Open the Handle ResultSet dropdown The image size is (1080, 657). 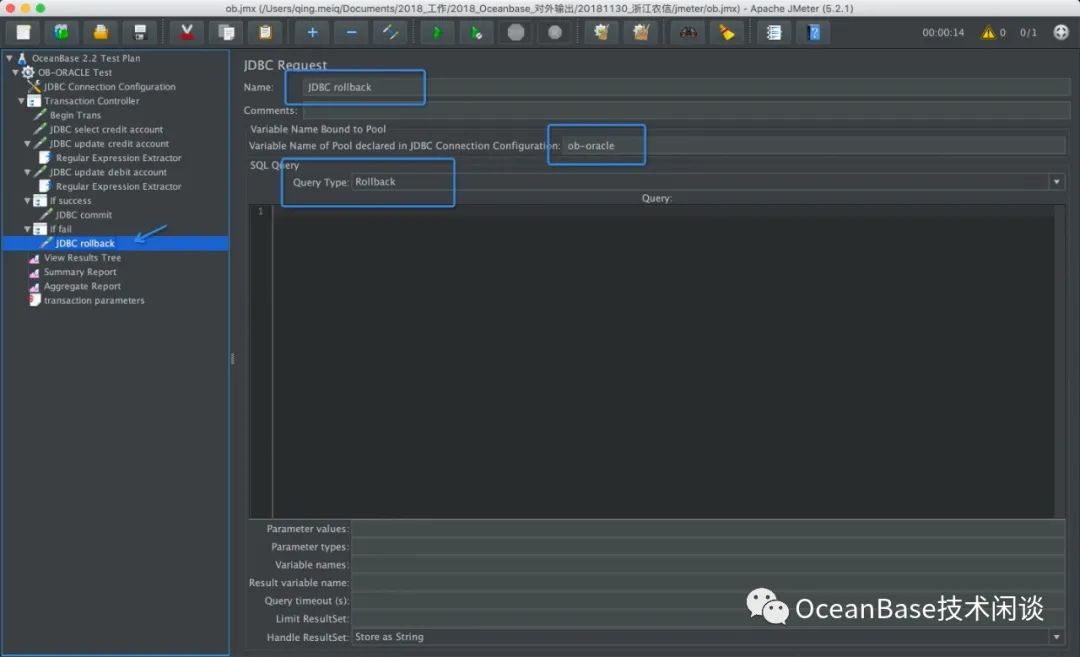[x=1056, y=637]
